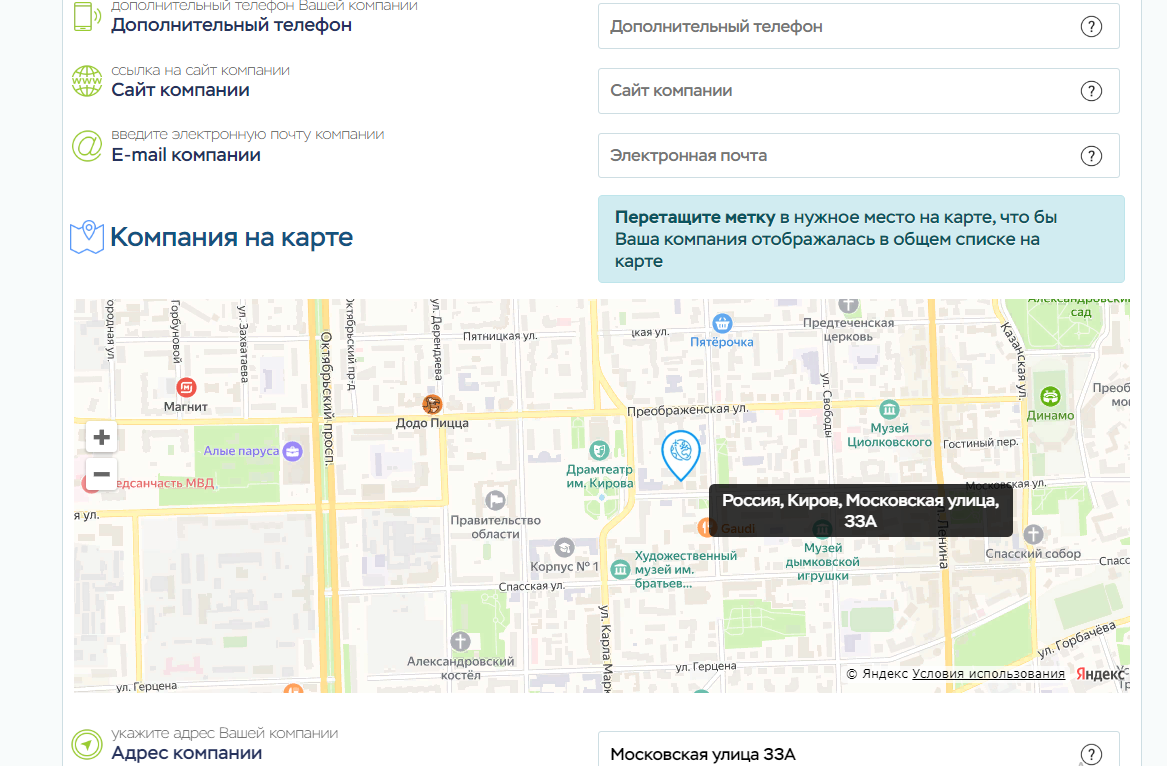Click the address field with Московская улица 33А
The width and height of the screenshot is (1167, 766).
[838, 754]
